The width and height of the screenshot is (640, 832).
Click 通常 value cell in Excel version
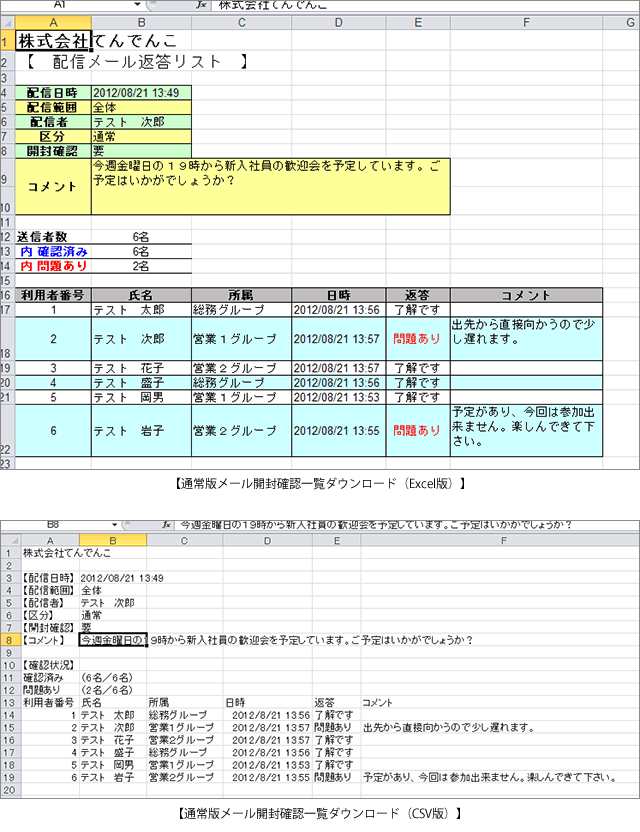[x=141, y=136]
